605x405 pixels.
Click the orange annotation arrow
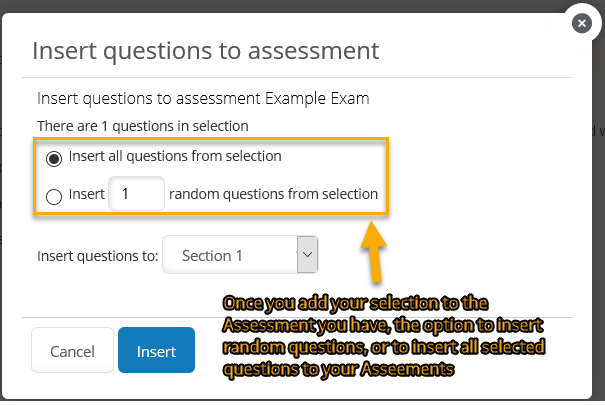point(373,251)
